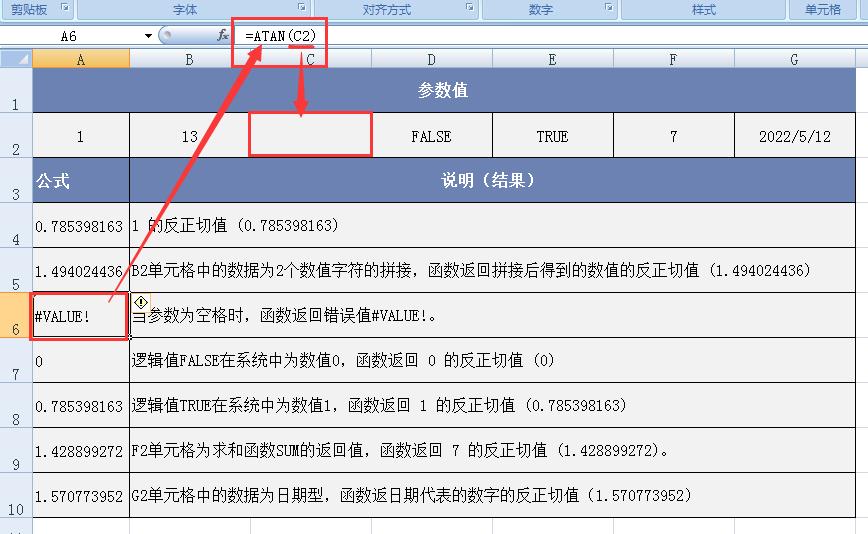Select column D header
This screenshot has width=868, height=534.
[x=432, y=59]
